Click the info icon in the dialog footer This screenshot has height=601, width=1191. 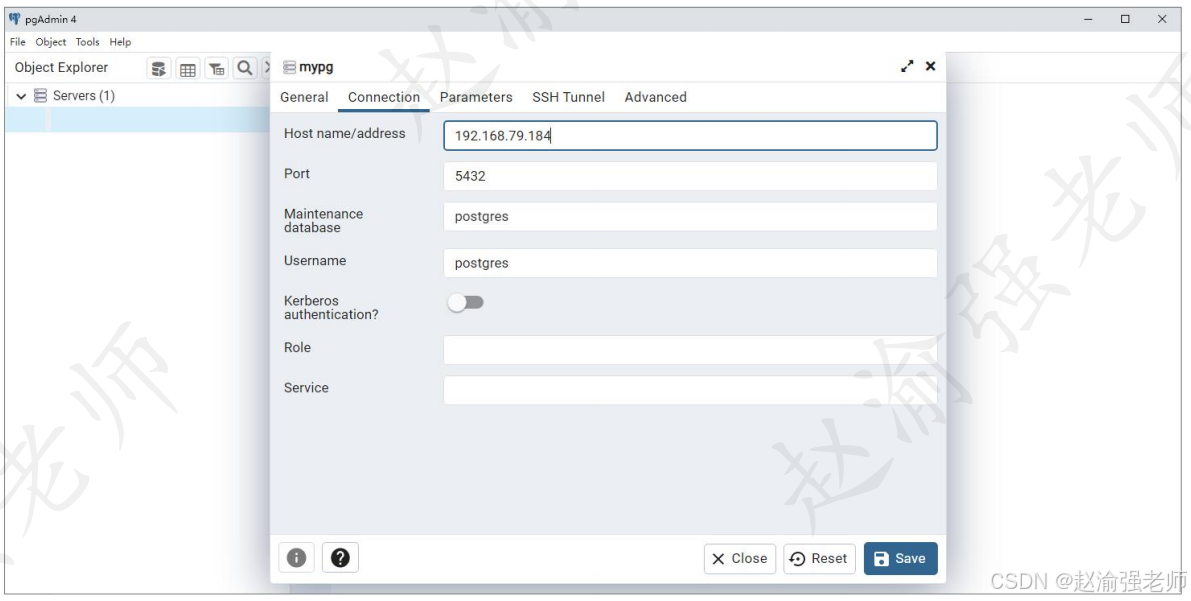296,558
